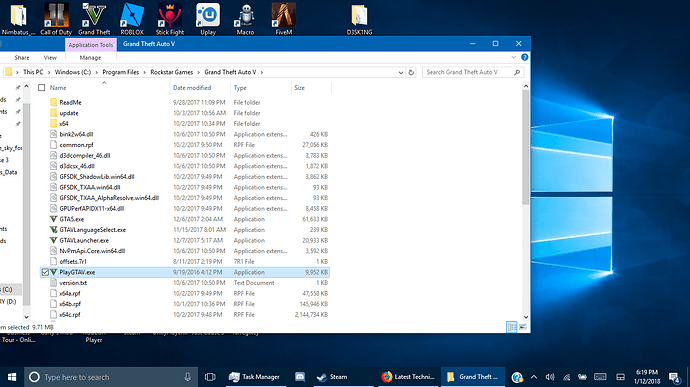
Task: Sort files by the Name column
Action: (58, 88)
